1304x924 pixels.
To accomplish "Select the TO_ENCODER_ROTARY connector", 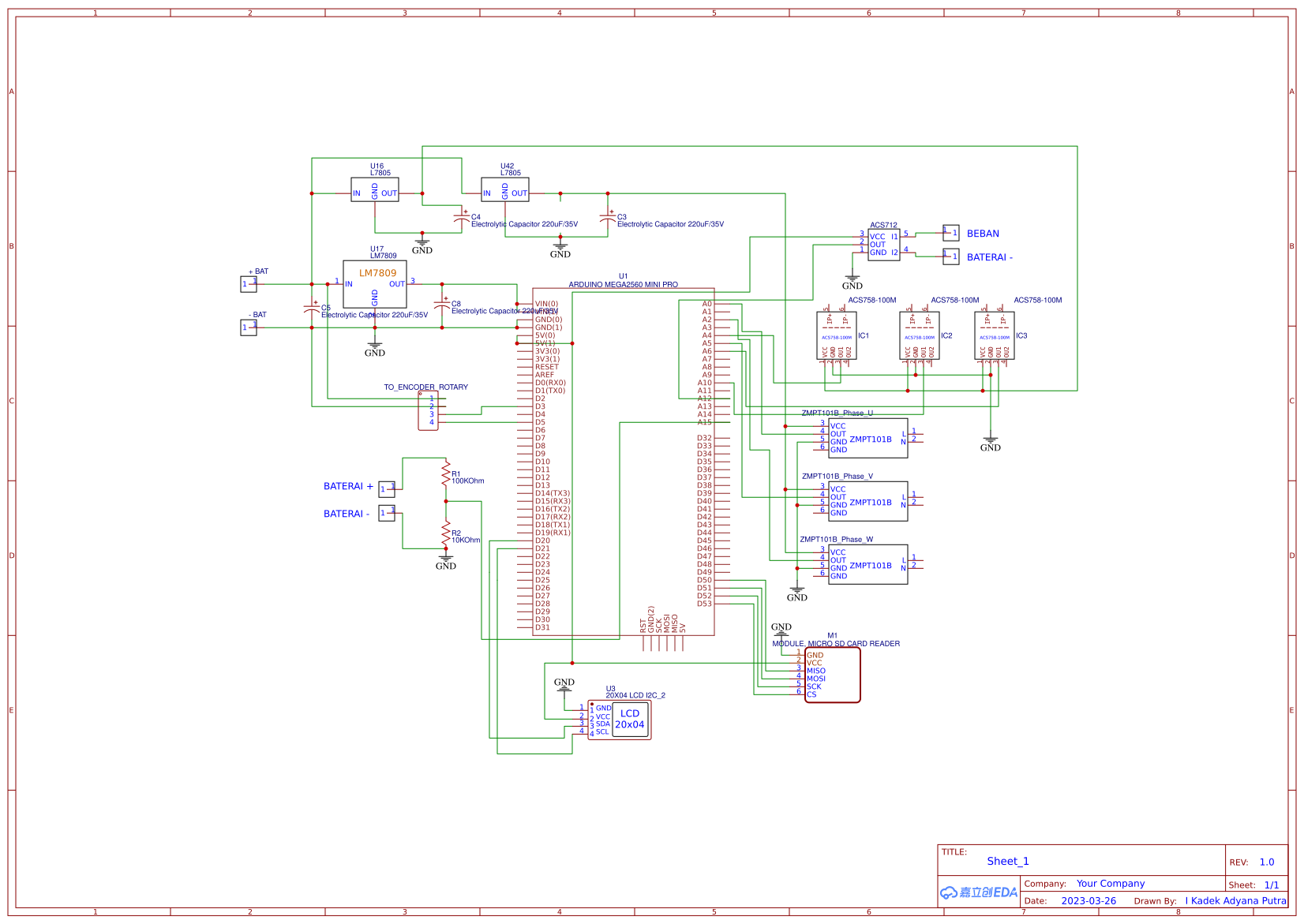I will tap(429, 411).
